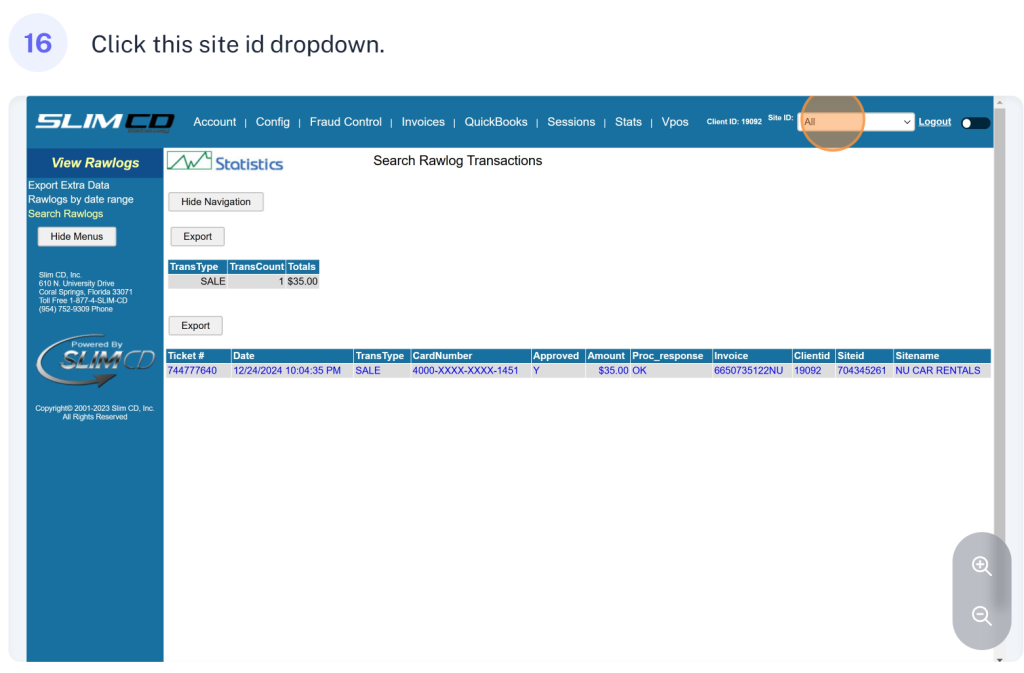Click the zoom out magnifier icon
This screenshot has width=1024, height=673.
[x=981, y=616]
